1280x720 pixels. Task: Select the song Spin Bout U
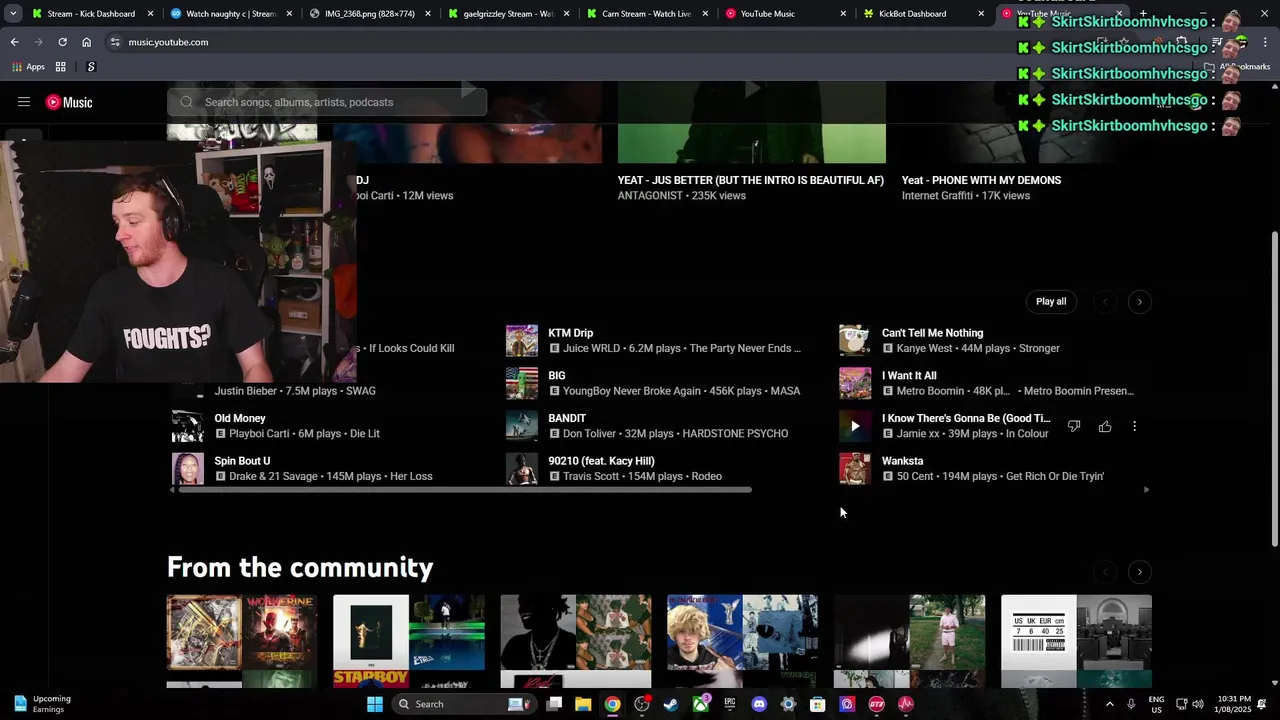pyautogui.click(x=242, y=461)
